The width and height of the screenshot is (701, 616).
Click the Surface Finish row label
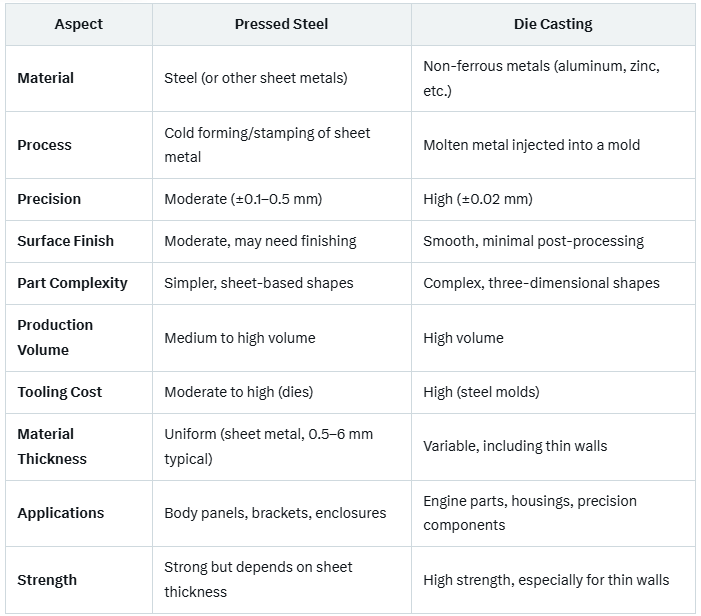(x=66, y=241)
